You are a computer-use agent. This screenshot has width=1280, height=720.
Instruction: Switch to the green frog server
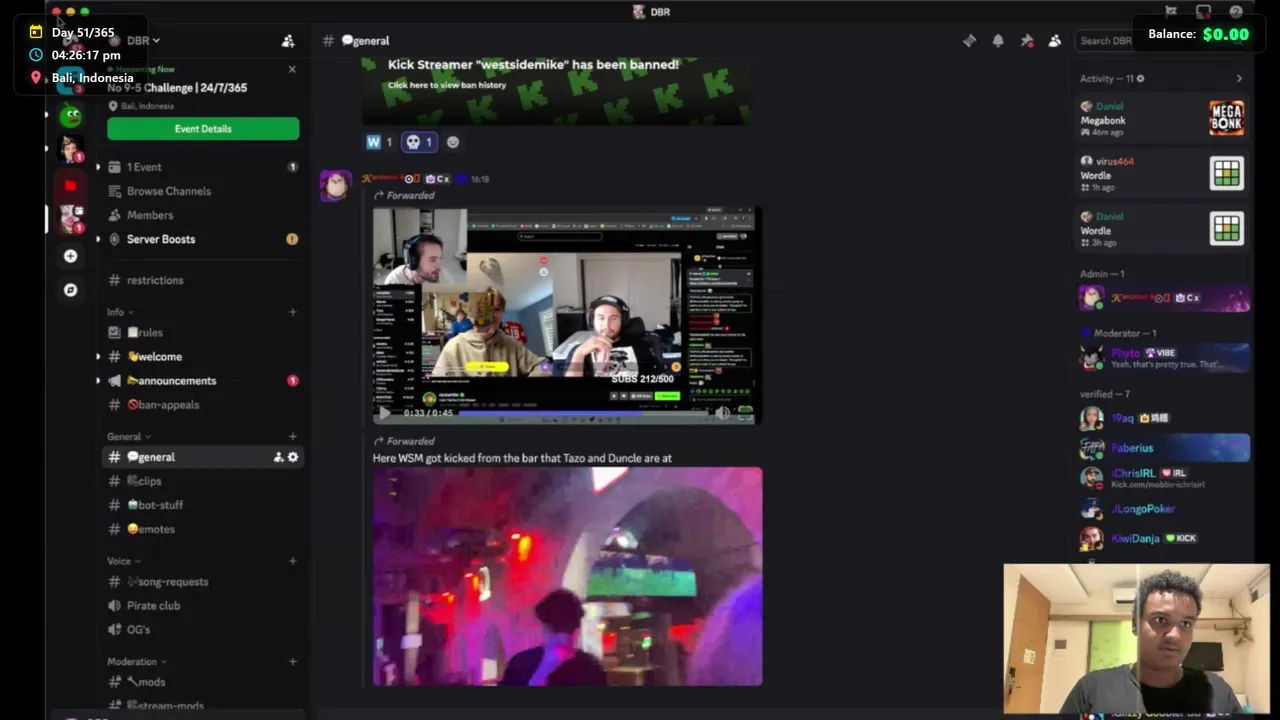point(70,116)
